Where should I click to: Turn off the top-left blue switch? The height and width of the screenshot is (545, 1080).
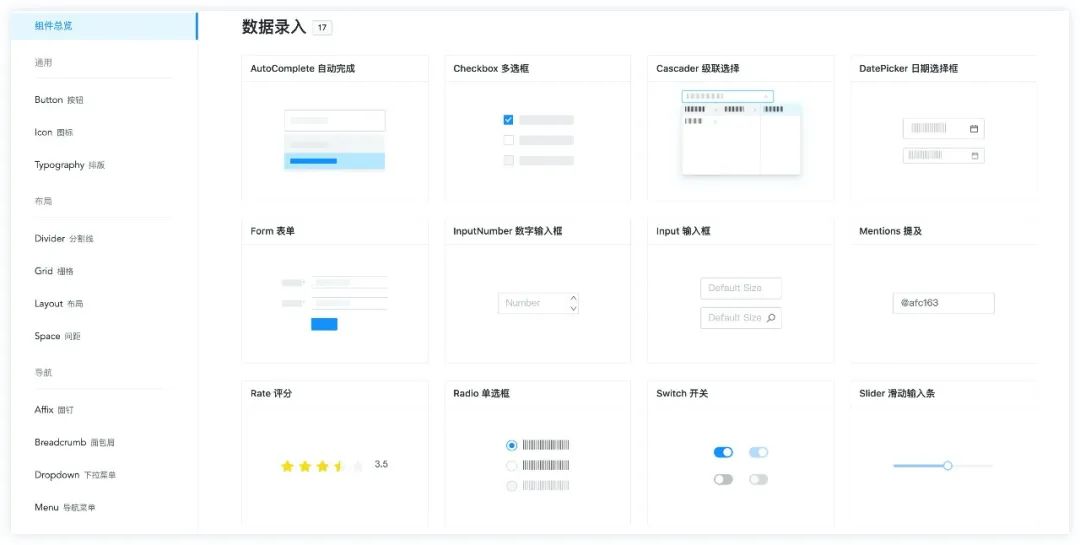(723, 452)
